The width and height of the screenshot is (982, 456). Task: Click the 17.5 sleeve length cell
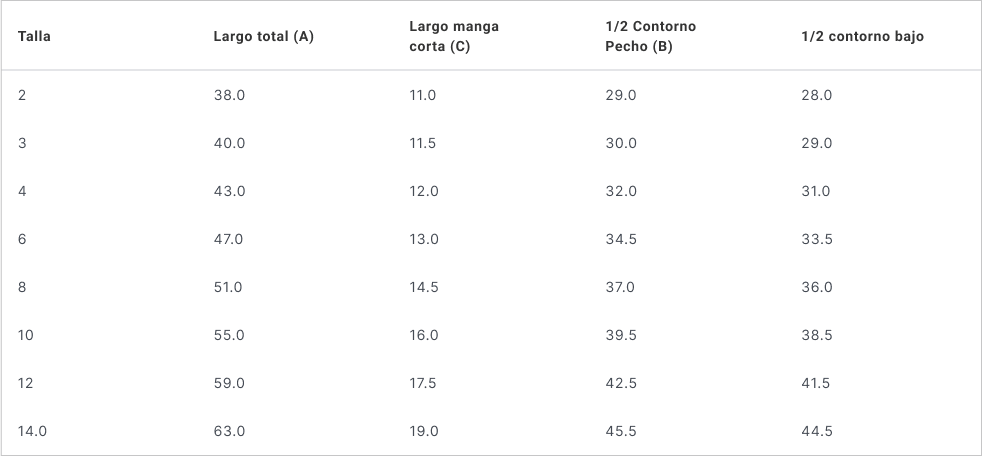pos(423,383)
